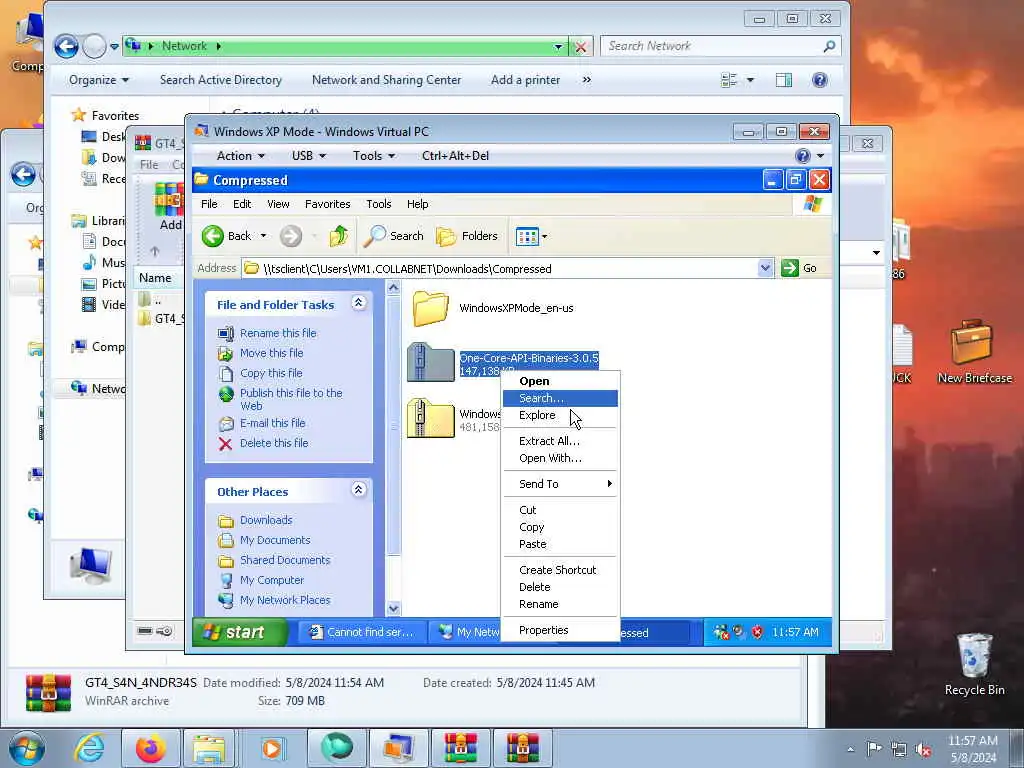This screenshot has height=768, width=1024.
Task: Choose Rename in context menu
Action: (x=560, y=604)
